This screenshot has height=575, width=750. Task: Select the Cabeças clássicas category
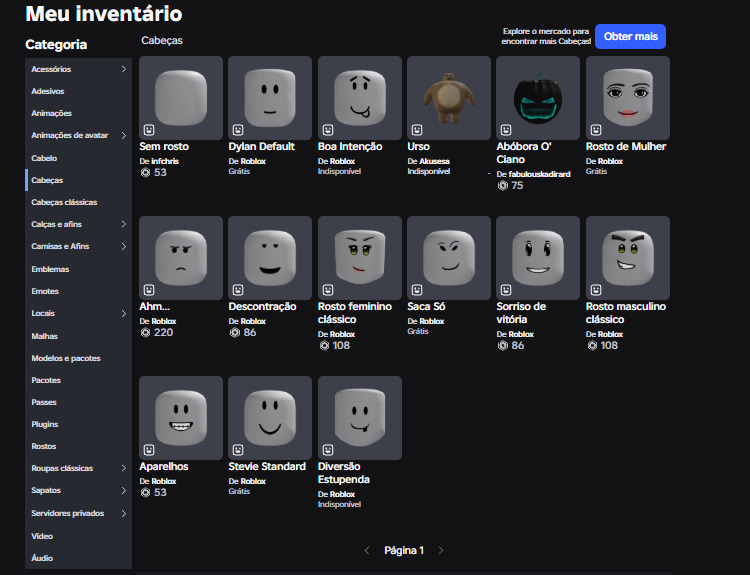pyautogui.click(x=64, y=202)
